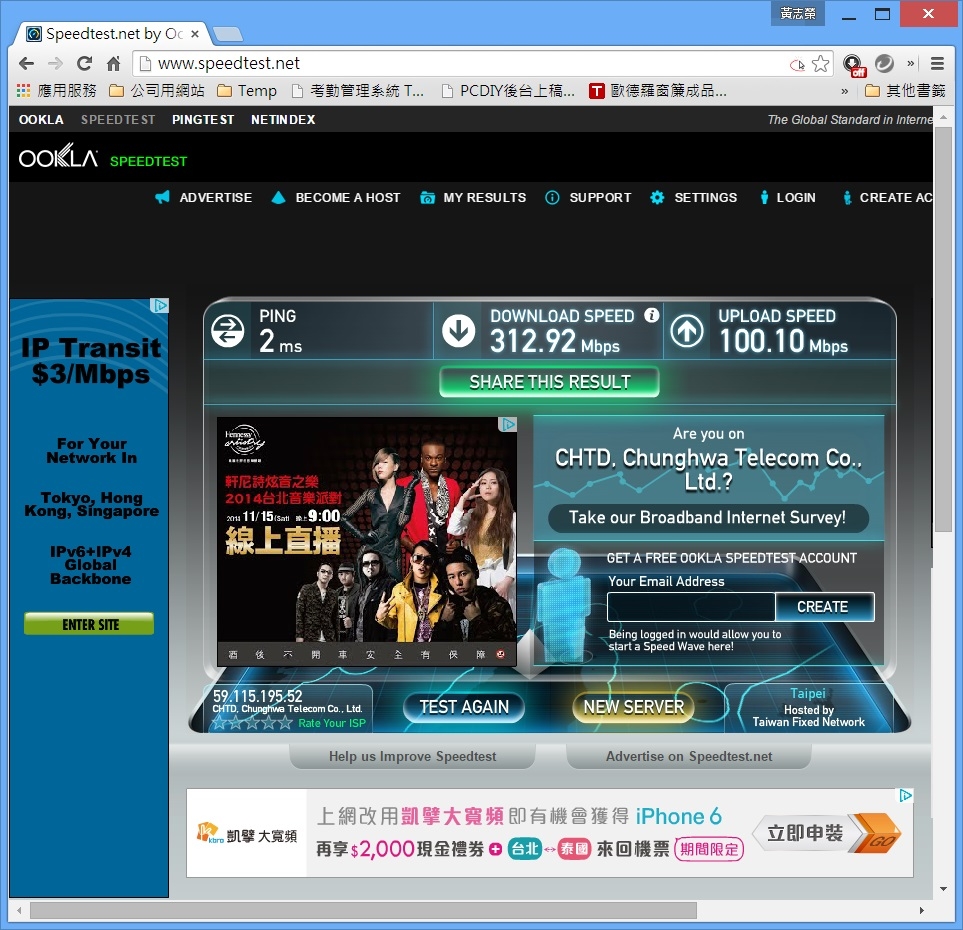Click the download speed info icon

pos(652,315)
